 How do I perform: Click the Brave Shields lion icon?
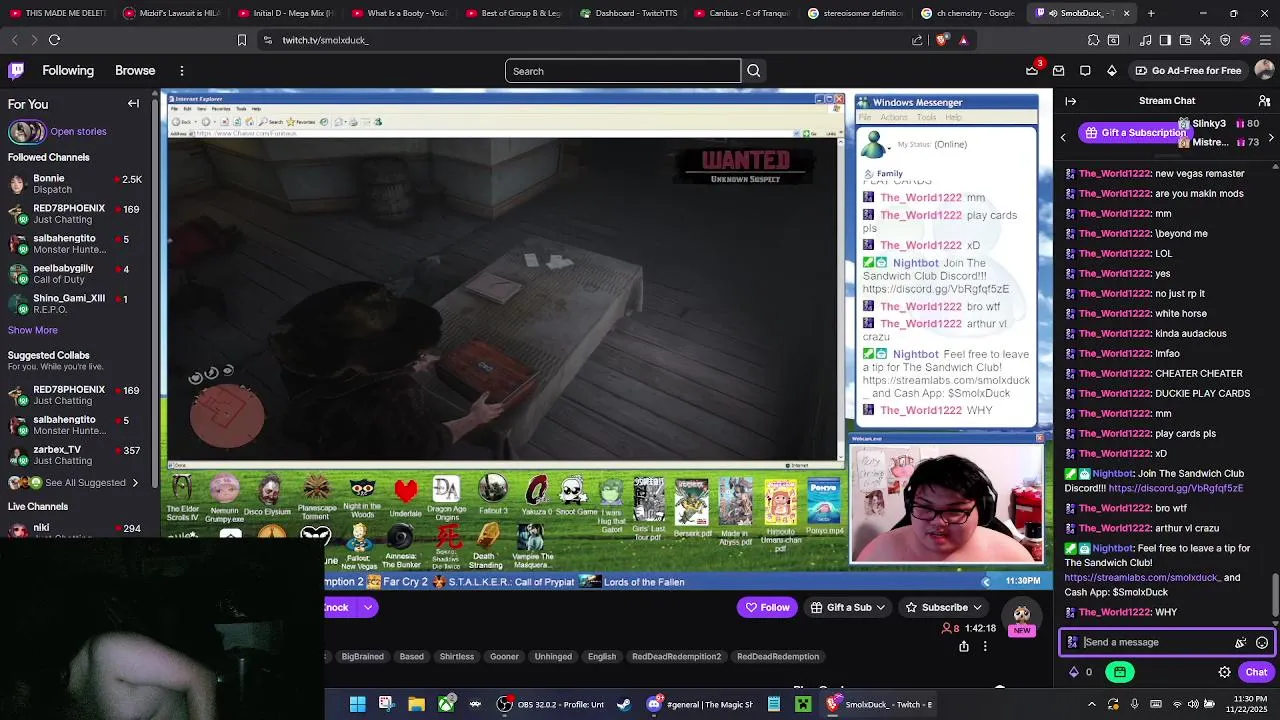[942, 40]
